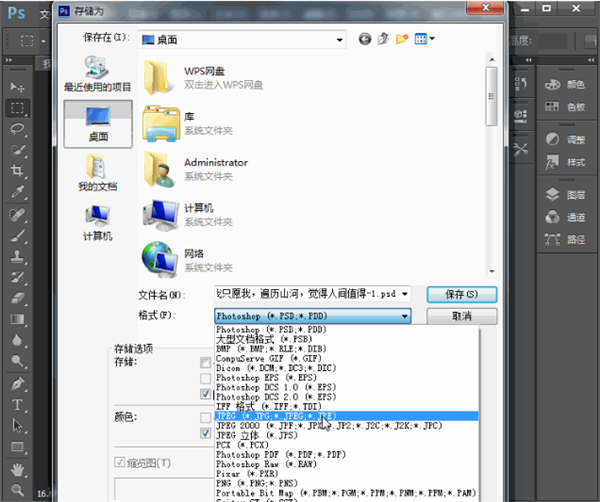Viewport: 600px width, 502px height.
Task: Collapse right panel dock double arrow
Action: tap(591, 60)
